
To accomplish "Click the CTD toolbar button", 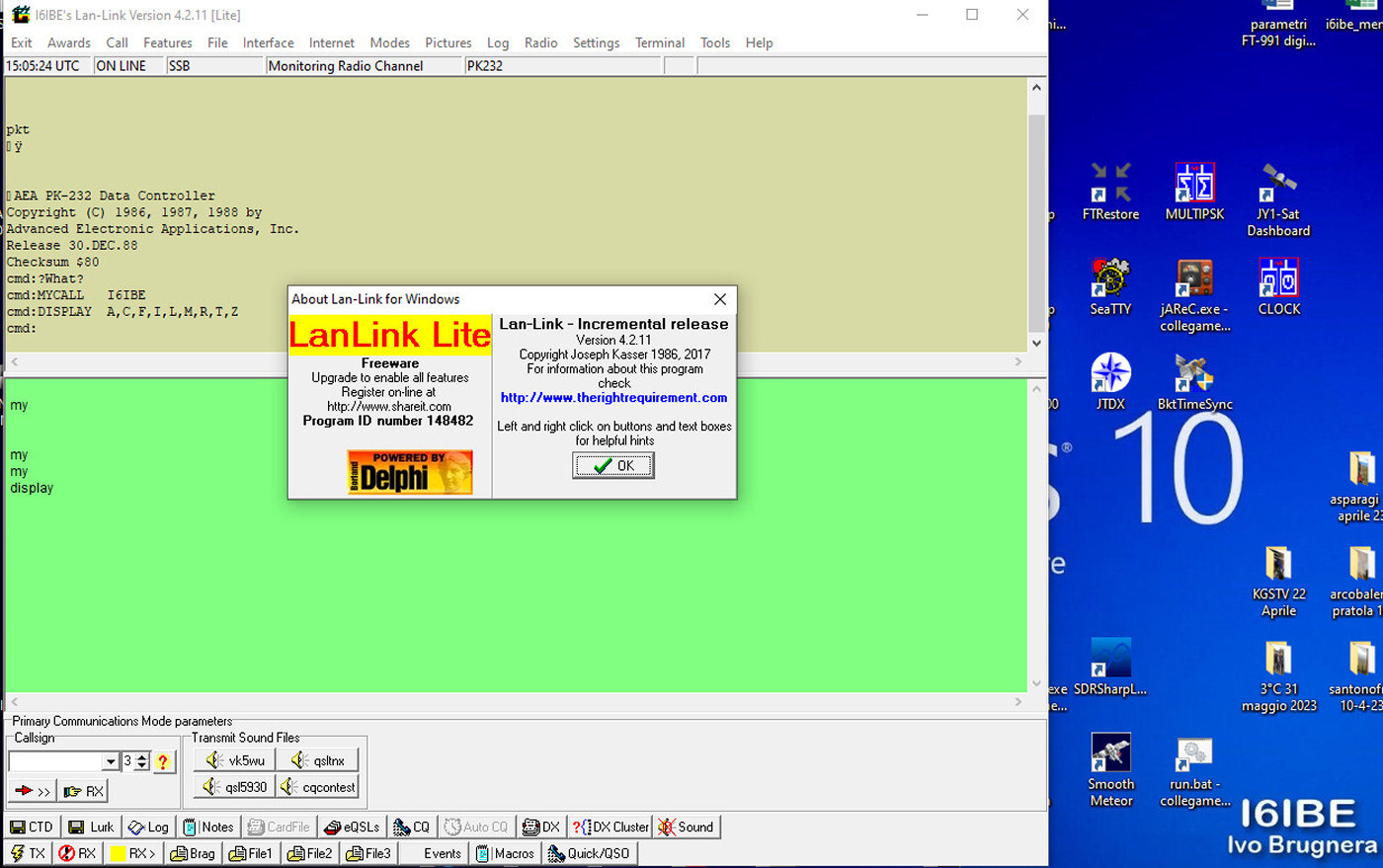I will [32, 828].
